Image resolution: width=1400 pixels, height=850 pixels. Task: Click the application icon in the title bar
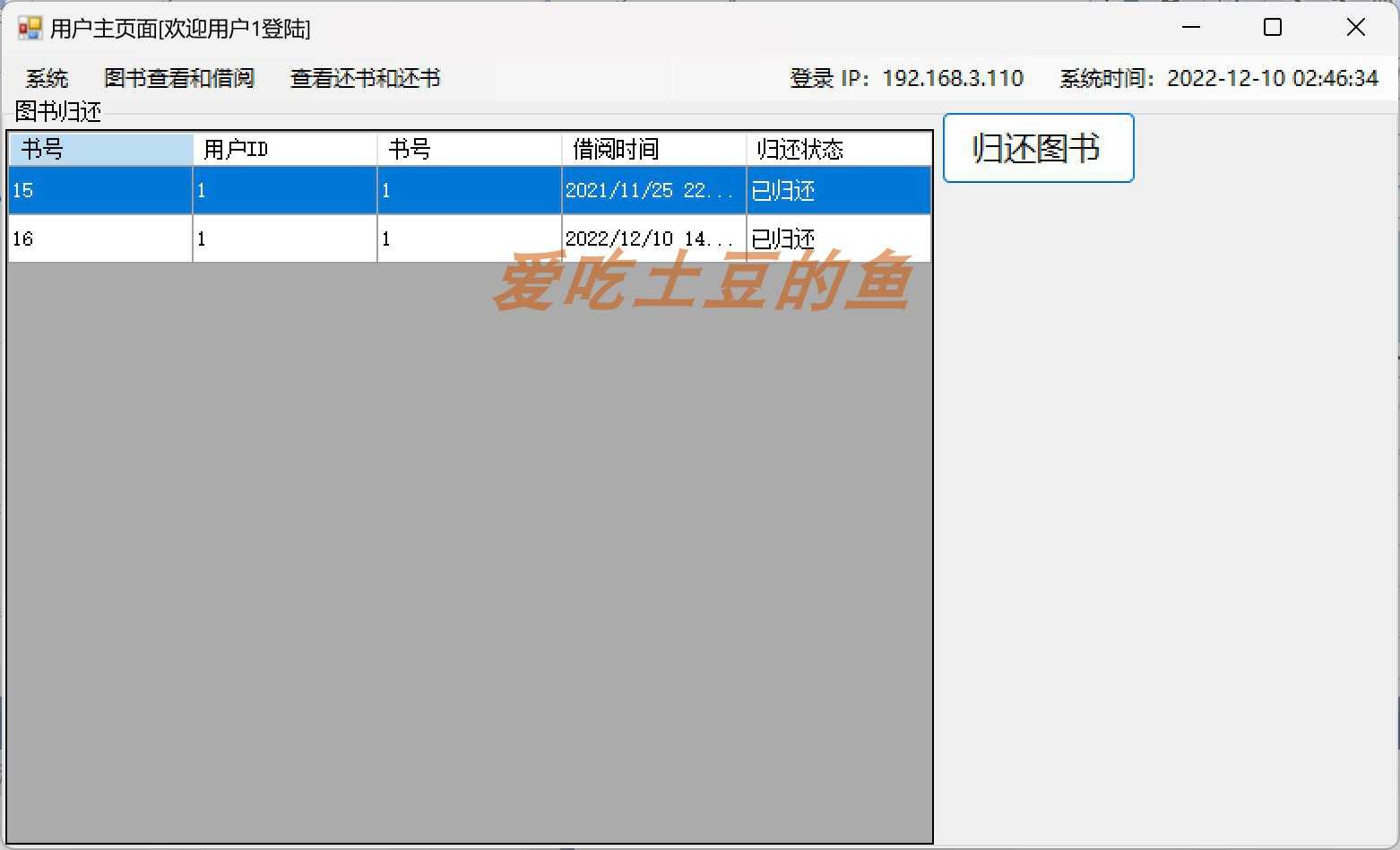(x=27, y=28)
